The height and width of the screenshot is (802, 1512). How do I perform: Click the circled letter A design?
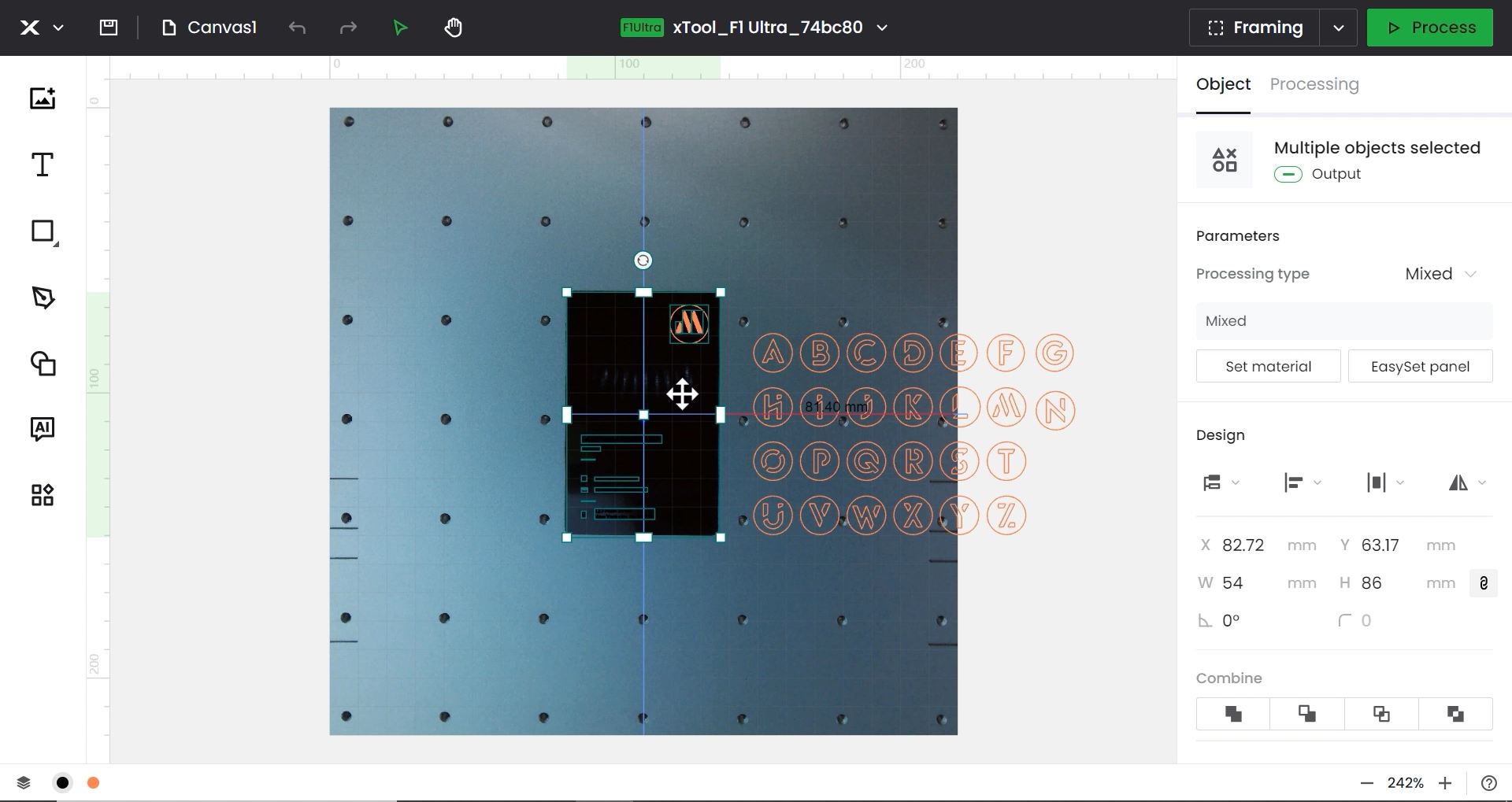pos(773,353)
